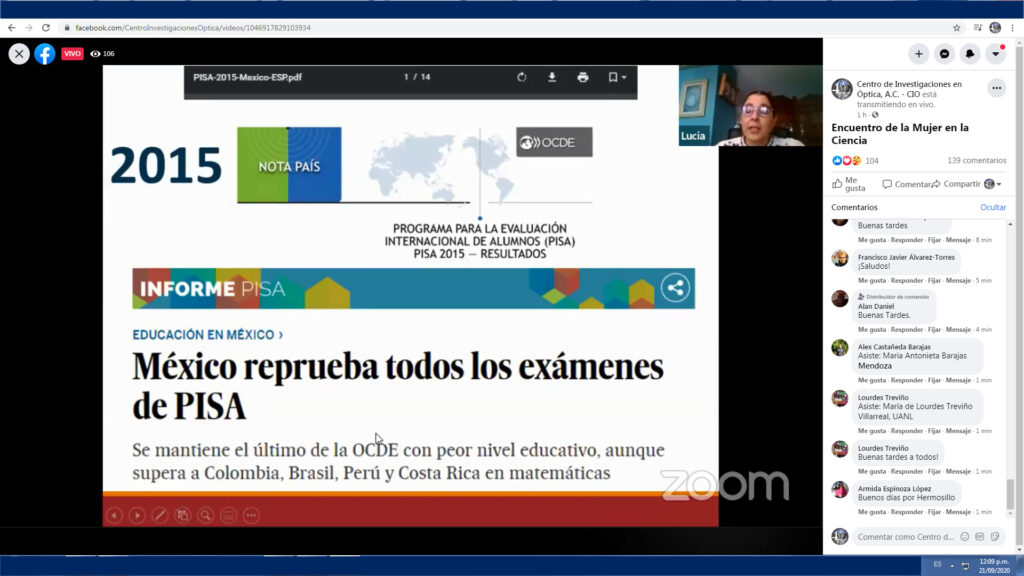This screenshot has height=576, width=1024.
Task: Print the PDF document
Action: (x=583, y=76)
